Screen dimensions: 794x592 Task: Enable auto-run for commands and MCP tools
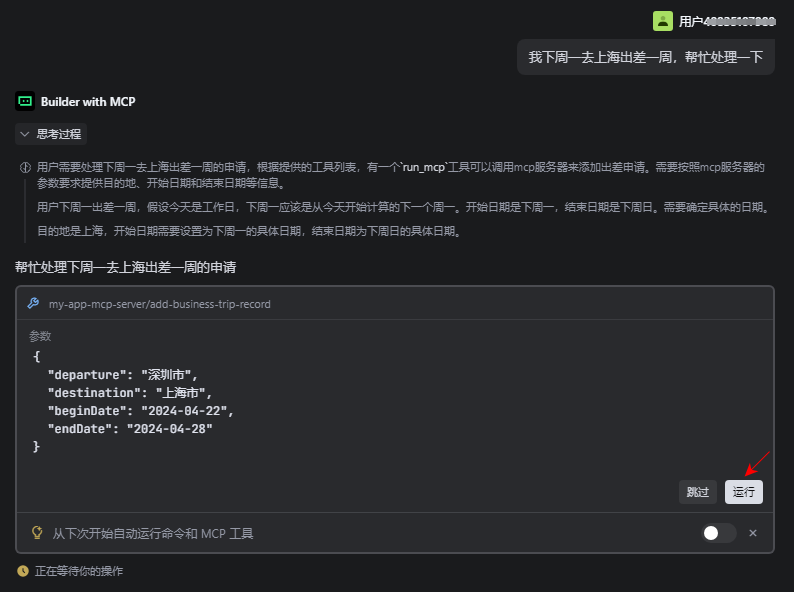click(719, 533)
